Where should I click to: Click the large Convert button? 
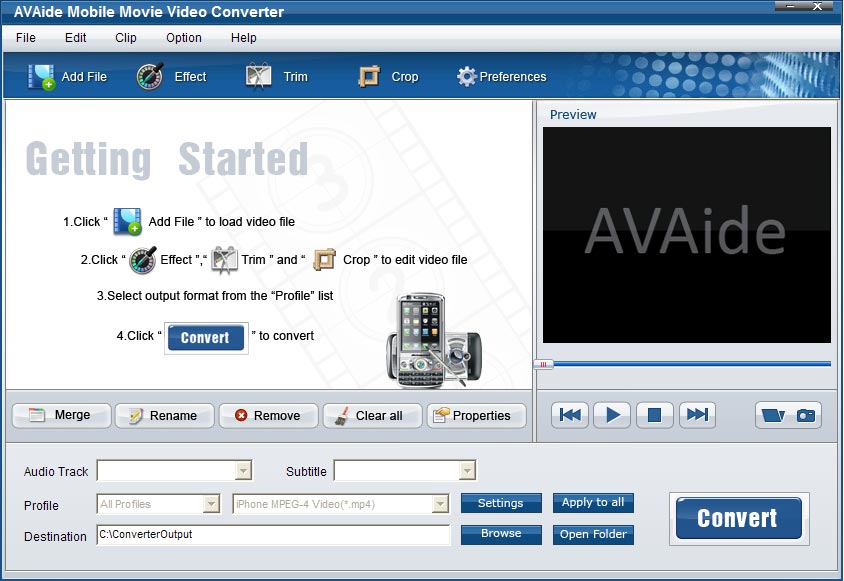click(x=738, y=518)
